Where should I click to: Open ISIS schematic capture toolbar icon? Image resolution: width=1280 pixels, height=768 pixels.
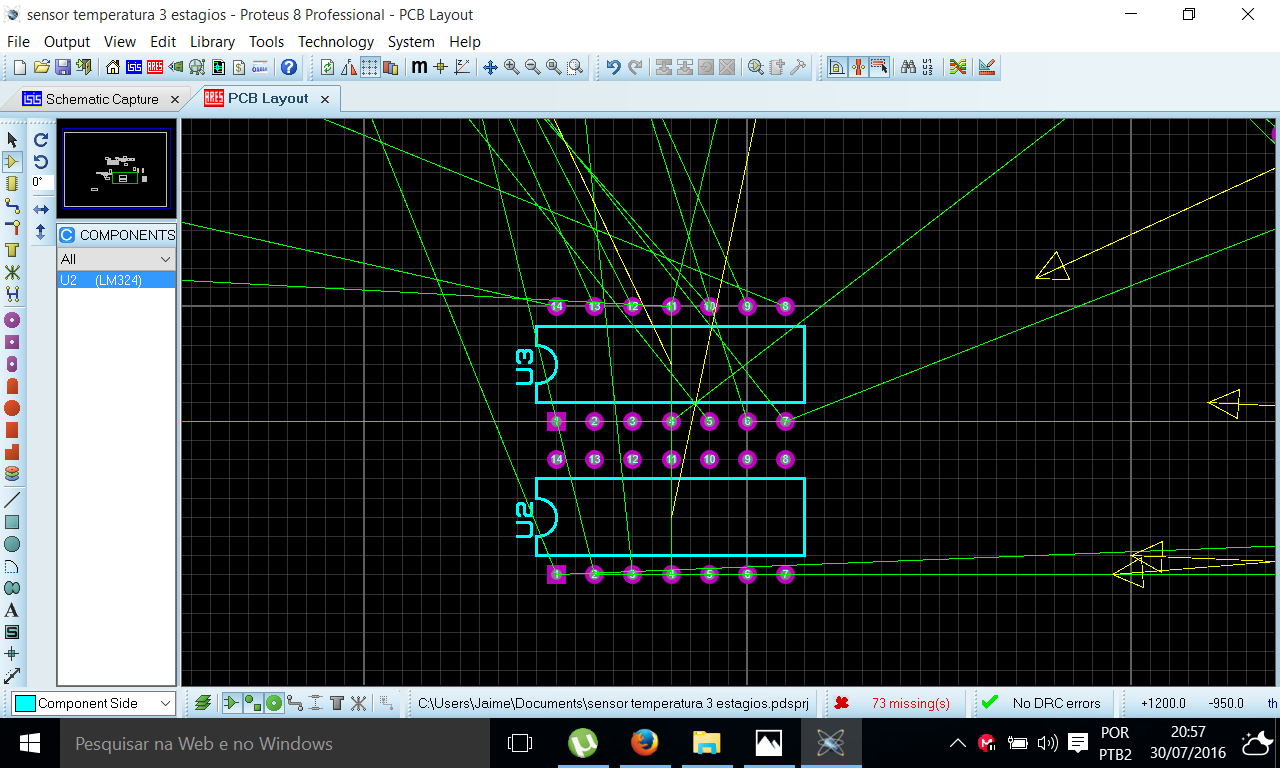tap(134, 67)
